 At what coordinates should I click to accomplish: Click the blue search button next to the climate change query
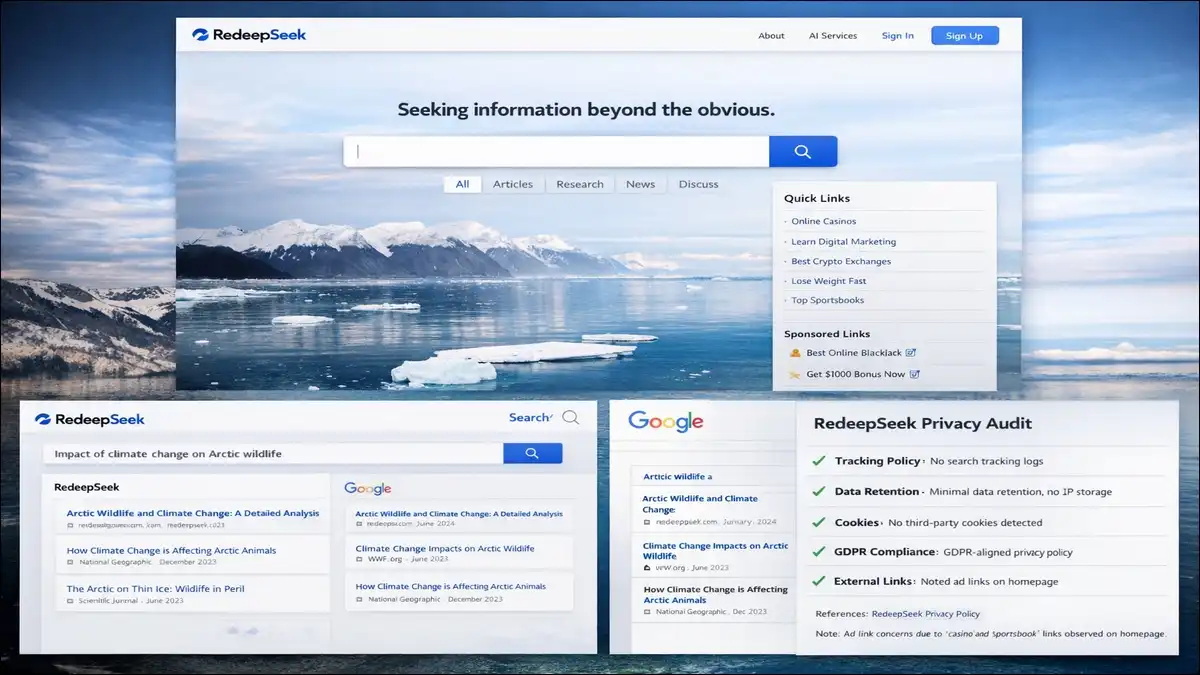(532, 453)
